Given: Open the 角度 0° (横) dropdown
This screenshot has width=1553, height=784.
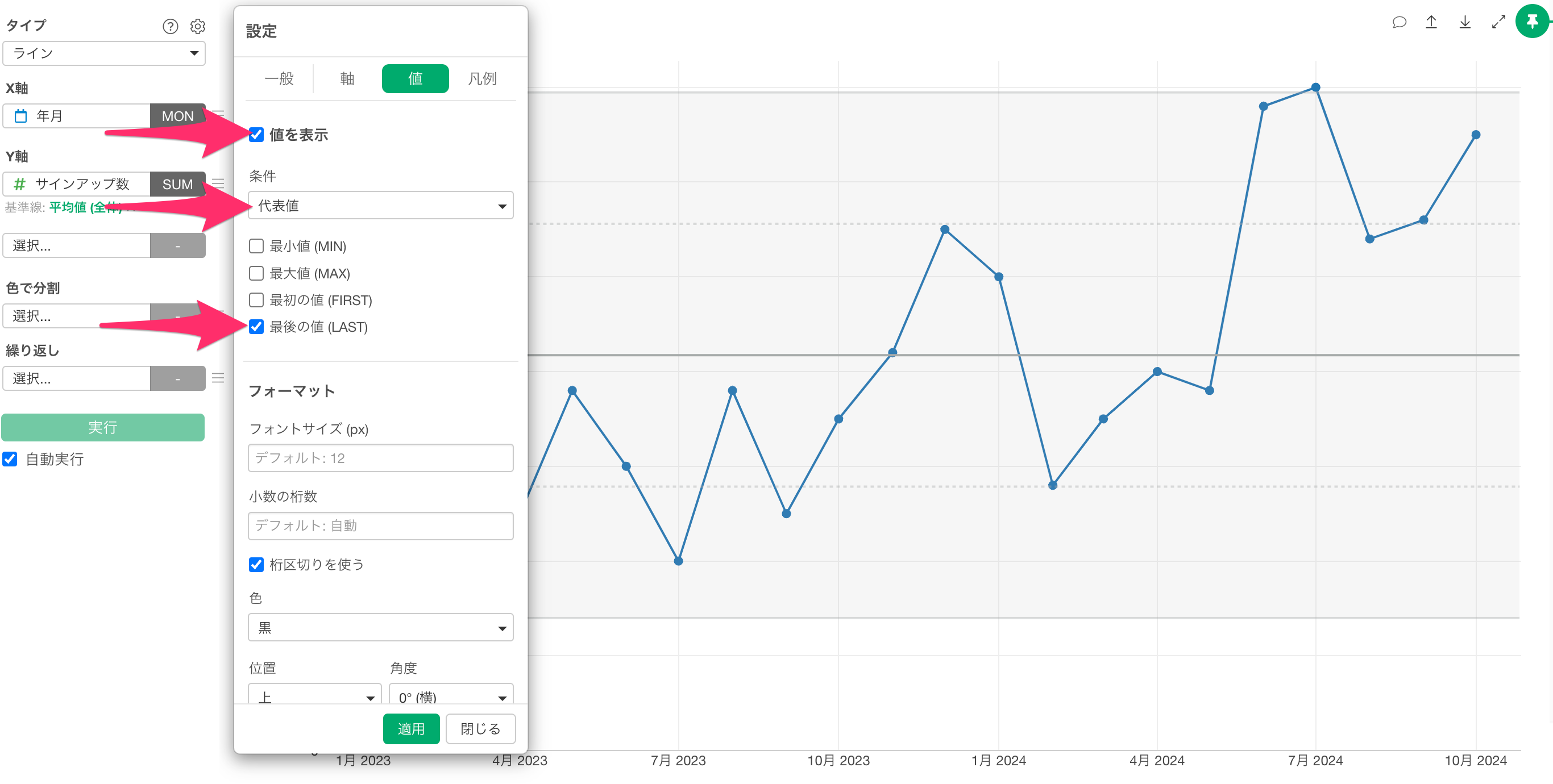Looking at the screenshot, I should tap(451, 696).
